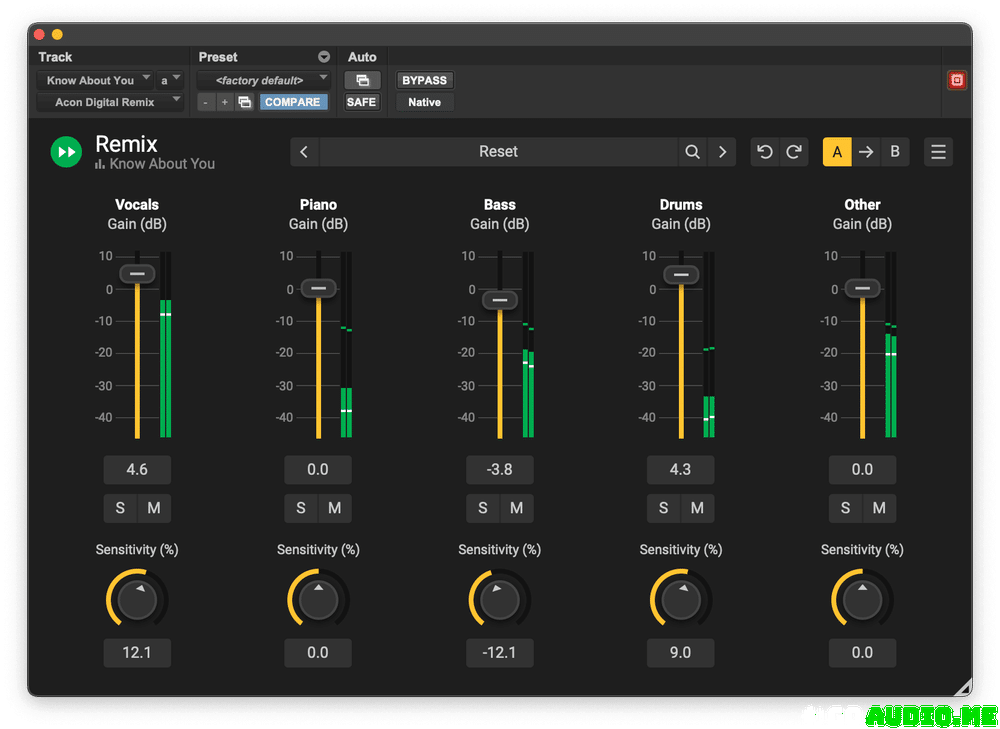The image size is (1000, 729).
Task: Click the Other gain fader handle
Action: 862,288
